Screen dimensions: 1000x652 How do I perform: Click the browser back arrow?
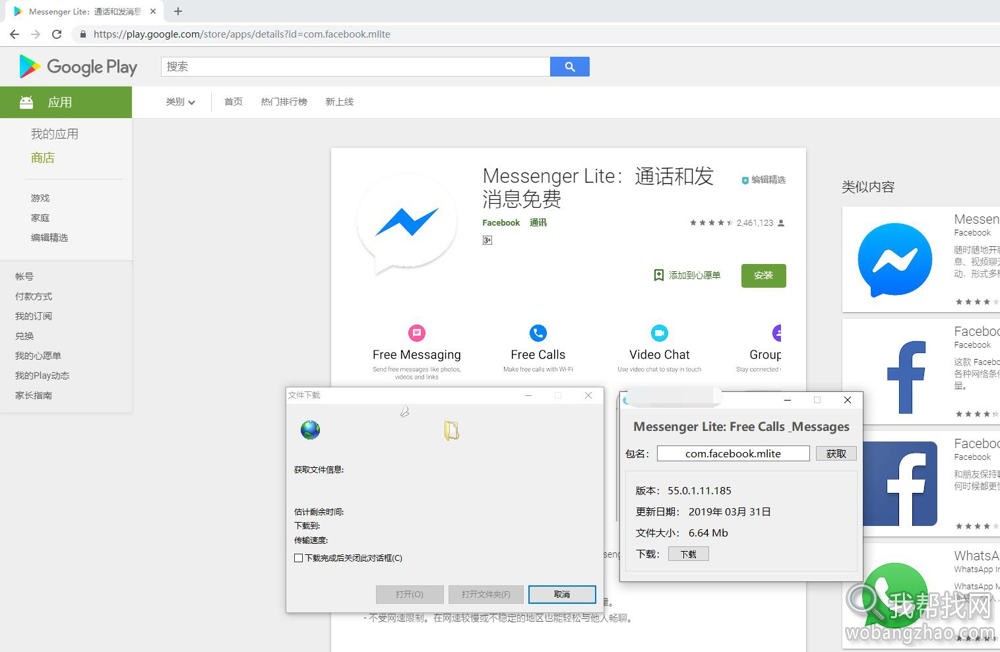click(14, 34)
